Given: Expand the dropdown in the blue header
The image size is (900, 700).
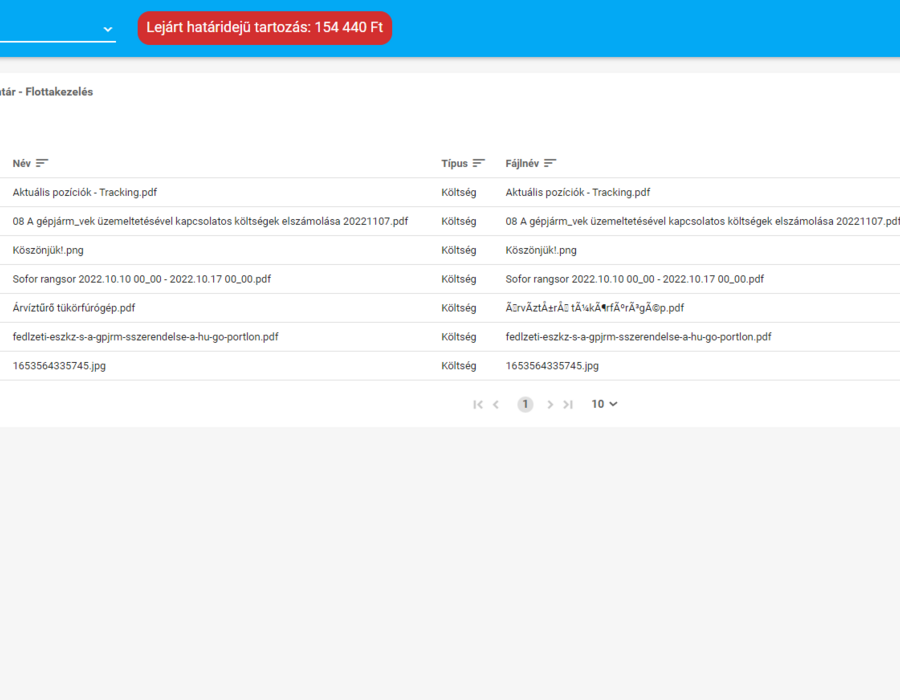Looking at the screenshot, I should tap(107, 29).
